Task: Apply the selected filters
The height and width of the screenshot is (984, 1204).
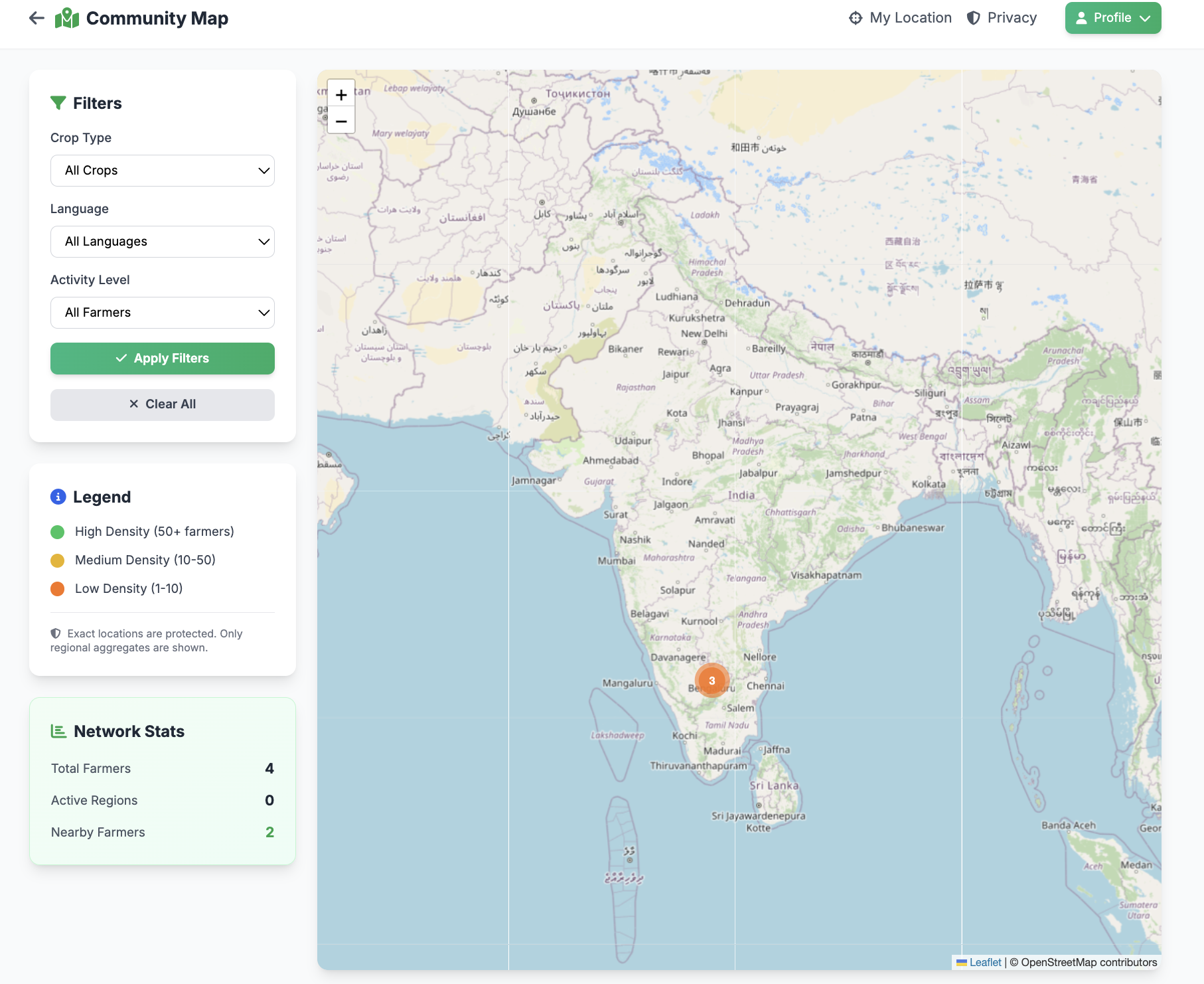Action: point(163,359)
